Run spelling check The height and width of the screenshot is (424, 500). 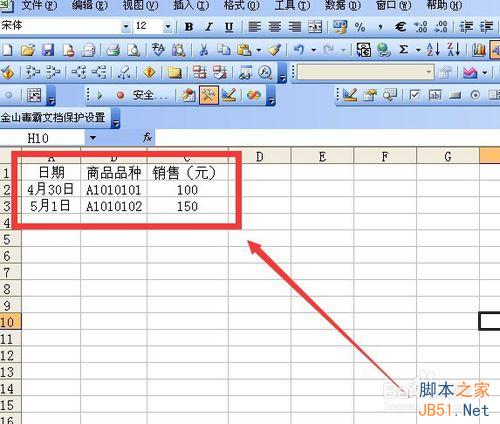coord(158,50)
